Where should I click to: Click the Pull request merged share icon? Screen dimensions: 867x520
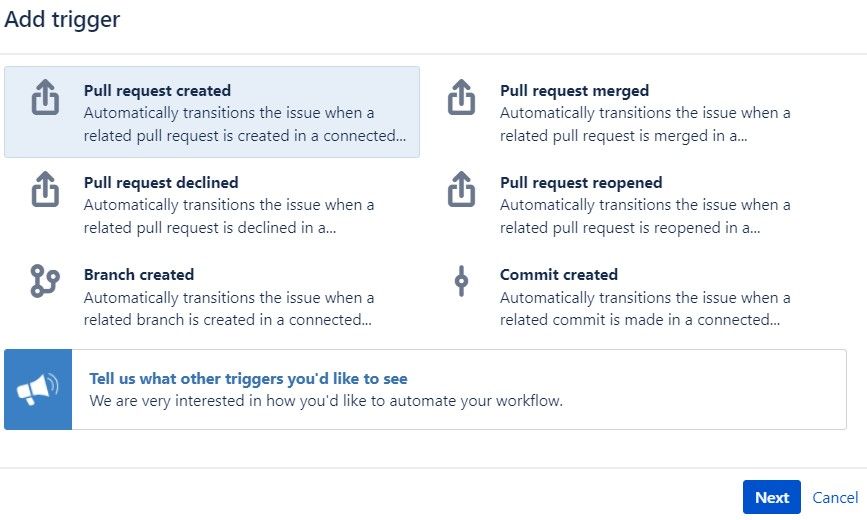pos(461,97)
